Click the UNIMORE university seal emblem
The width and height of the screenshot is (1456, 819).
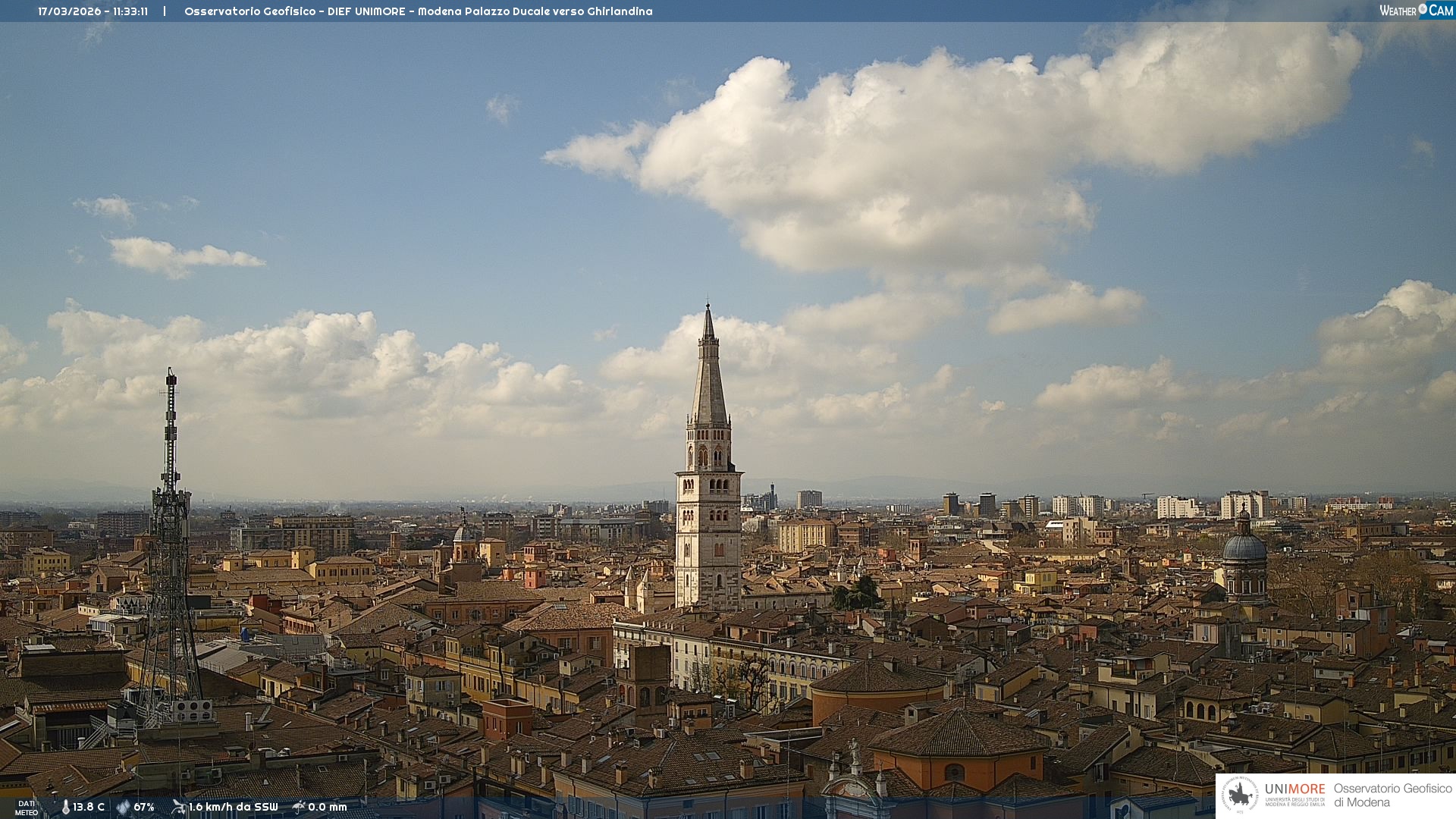(1241, 795)
